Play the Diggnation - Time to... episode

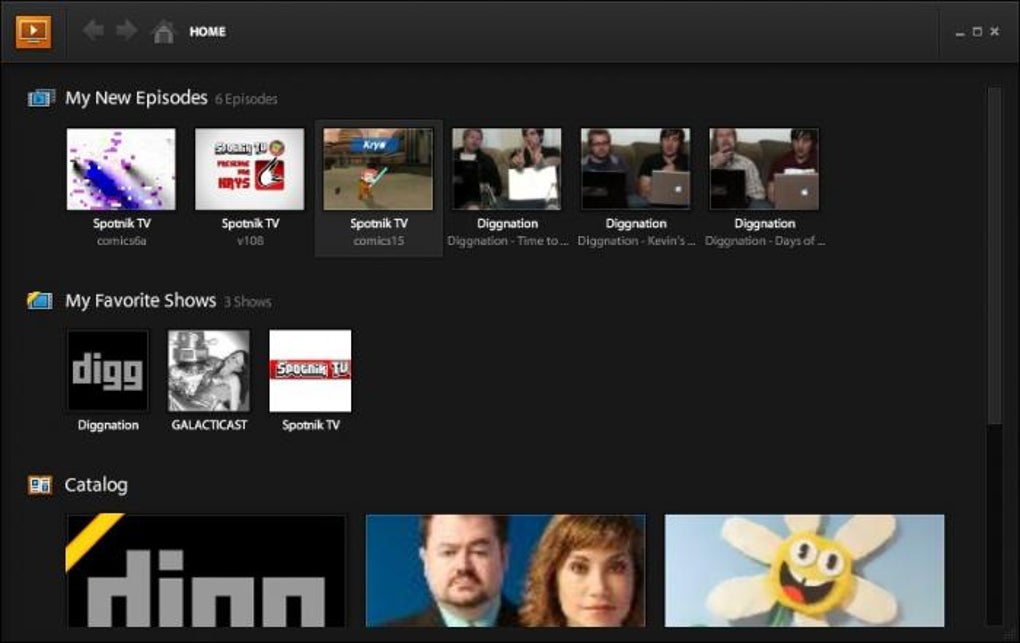click(507, 169)
